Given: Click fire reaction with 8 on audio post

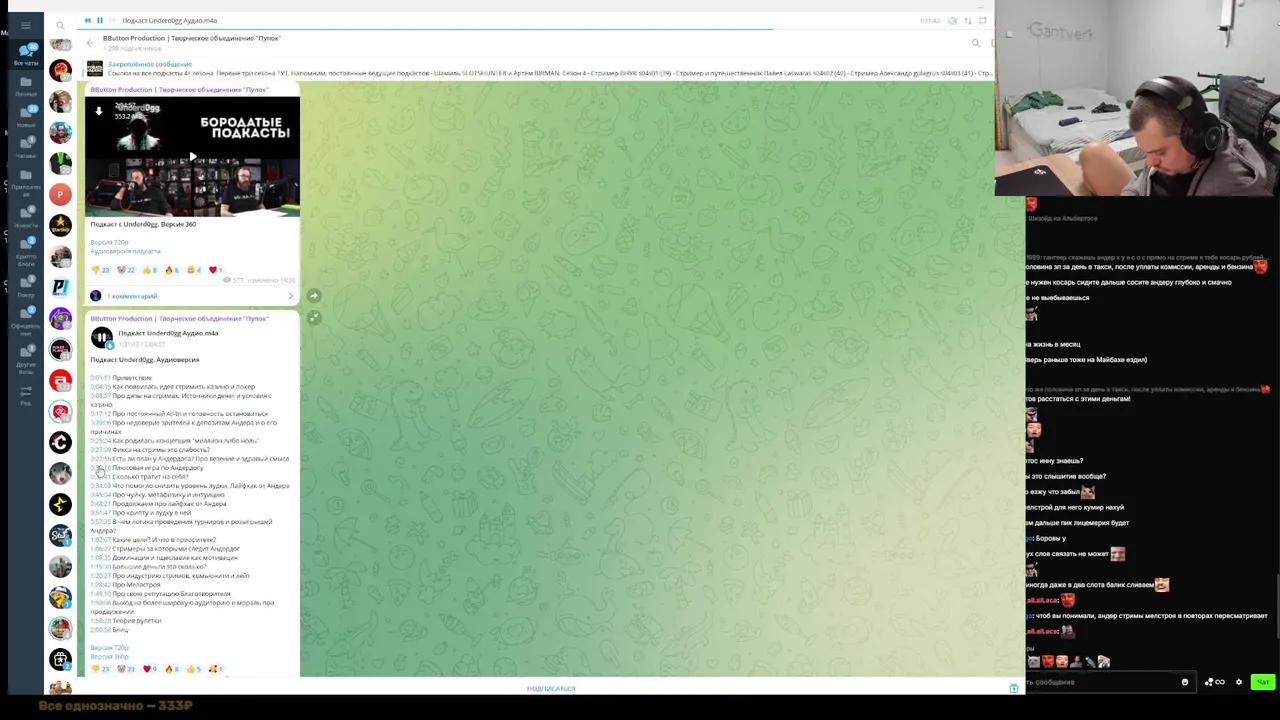Looking at the screenshot, I should [x=172, y=669].
